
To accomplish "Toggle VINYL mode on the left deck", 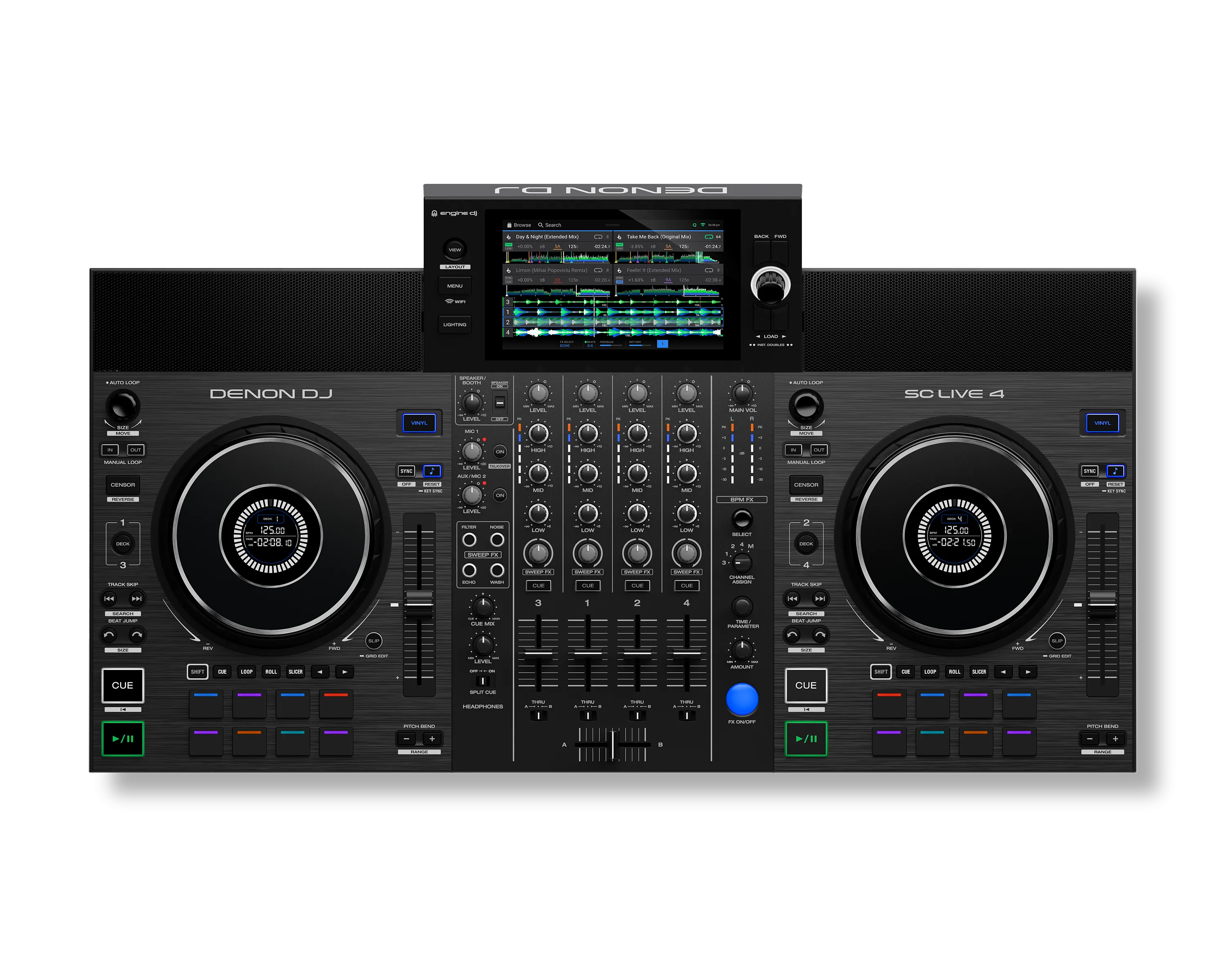I will point(419,423).
